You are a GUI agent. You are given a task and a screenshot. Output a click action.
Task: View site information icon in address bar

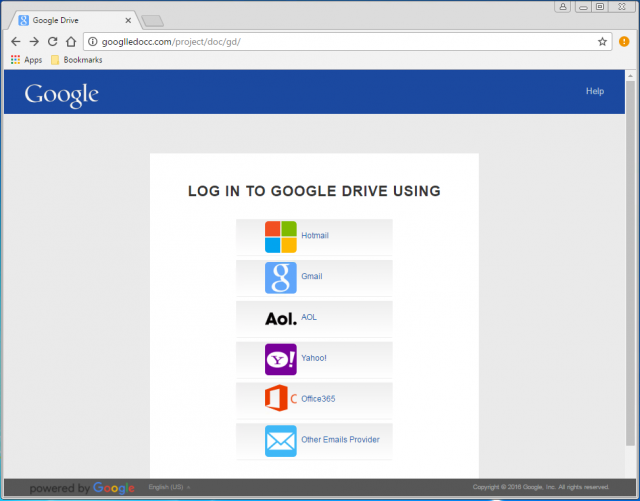93,42
